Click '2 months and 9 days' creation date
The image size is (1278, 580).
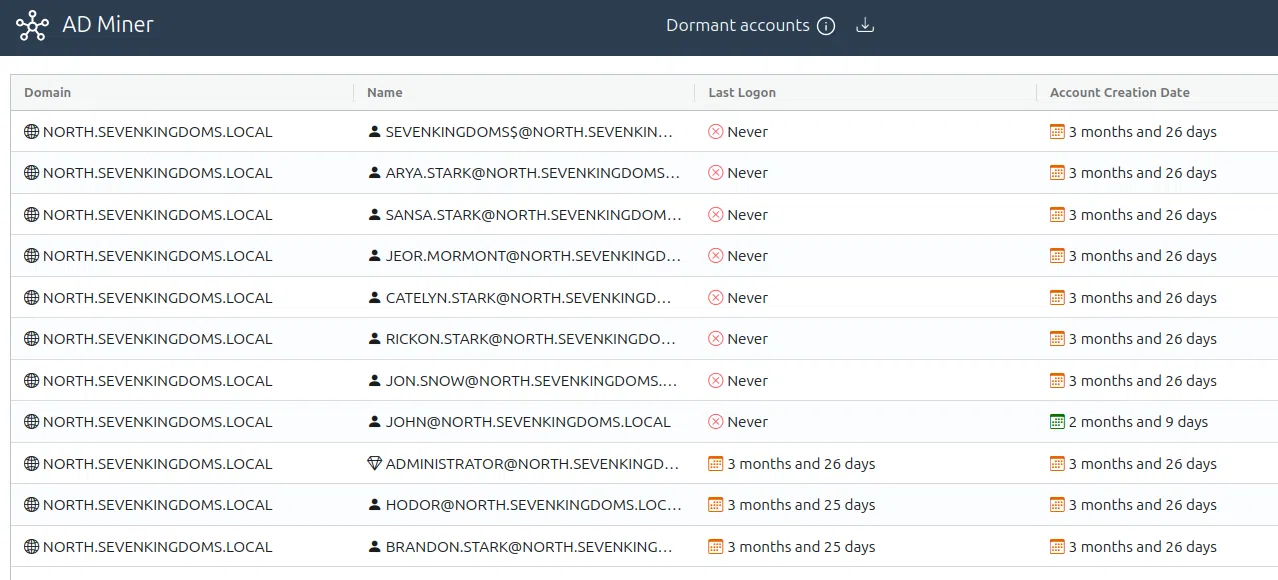tap(1138, 421)
